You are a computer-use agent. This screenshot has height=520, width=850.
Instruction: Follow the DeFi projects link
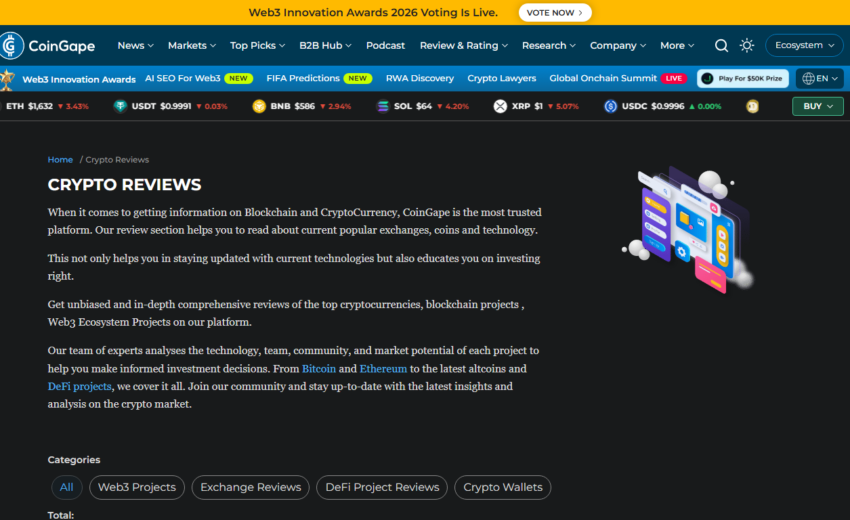(80, 387)
